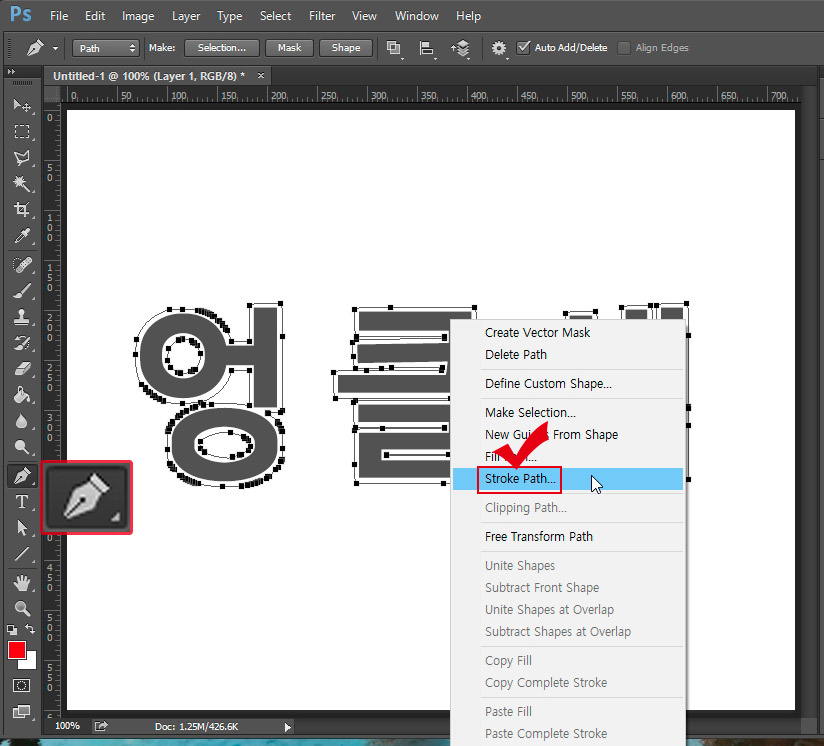This screenshot has width=824, height=746.
Task: Open the File menu
Action: click(59, 16)
